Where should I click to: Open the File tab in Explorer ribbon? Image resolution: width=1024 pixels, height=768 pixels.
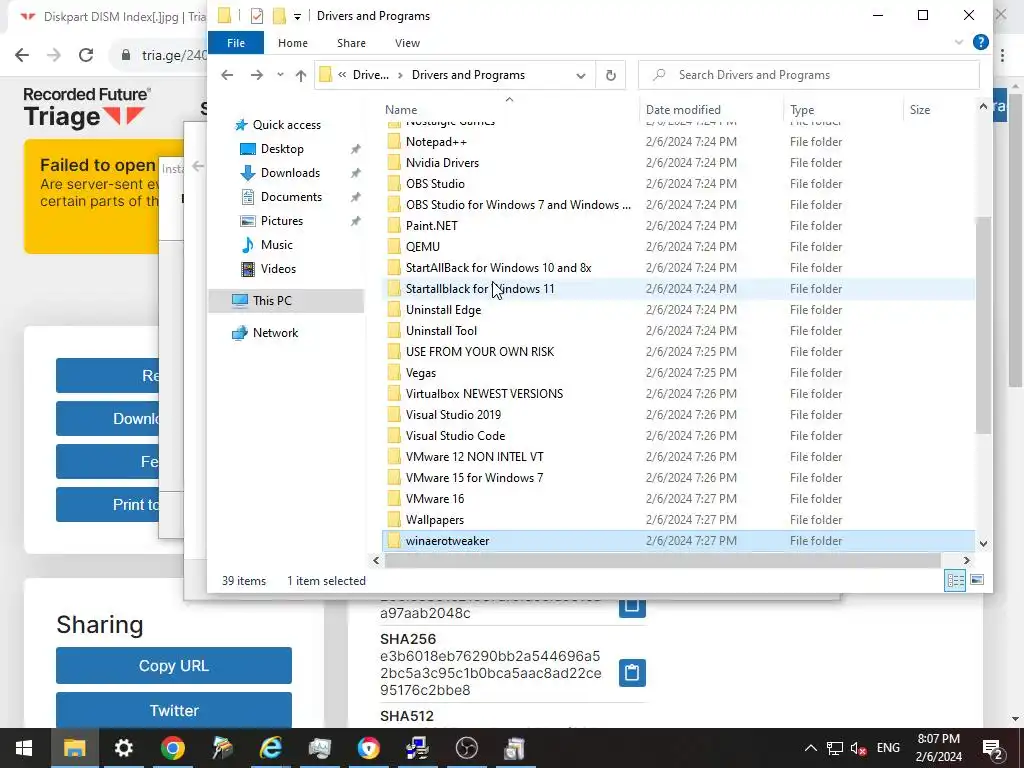pyautogui.click(x=236, y=43)
